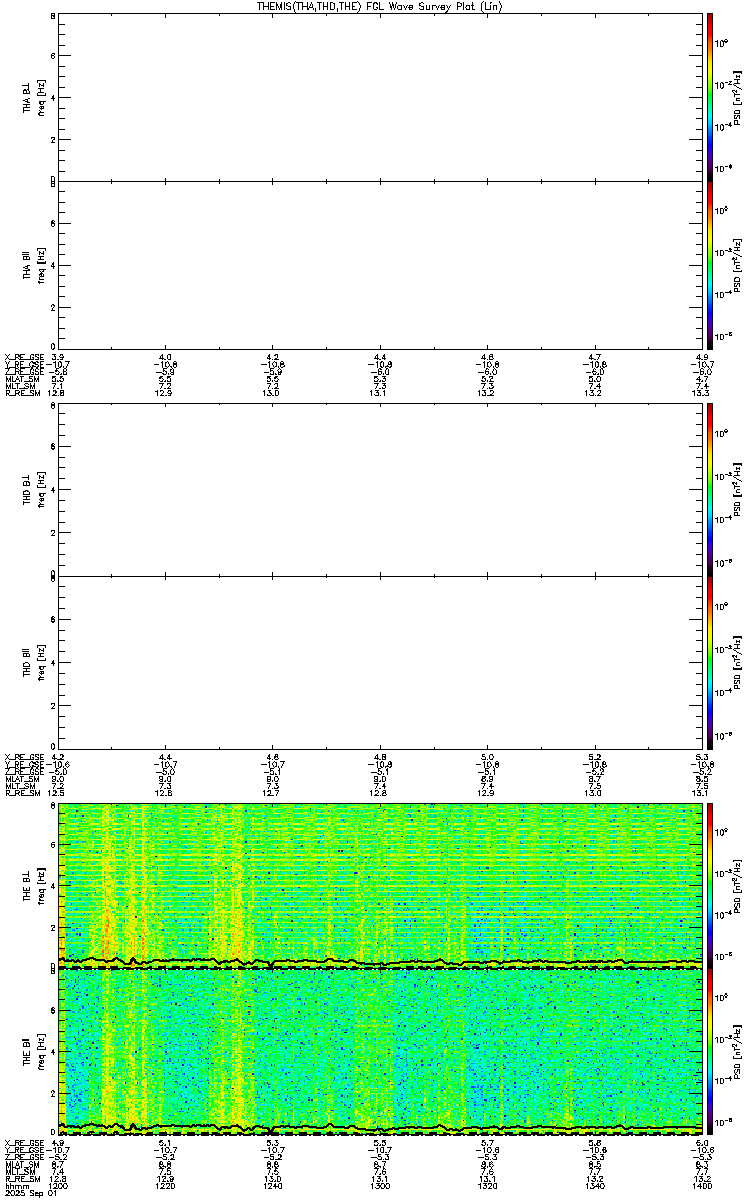Click the black gyrofrequency line in THE B-parallel panel
This screenshot has height=1200, width=750.
click(381, 1129)
